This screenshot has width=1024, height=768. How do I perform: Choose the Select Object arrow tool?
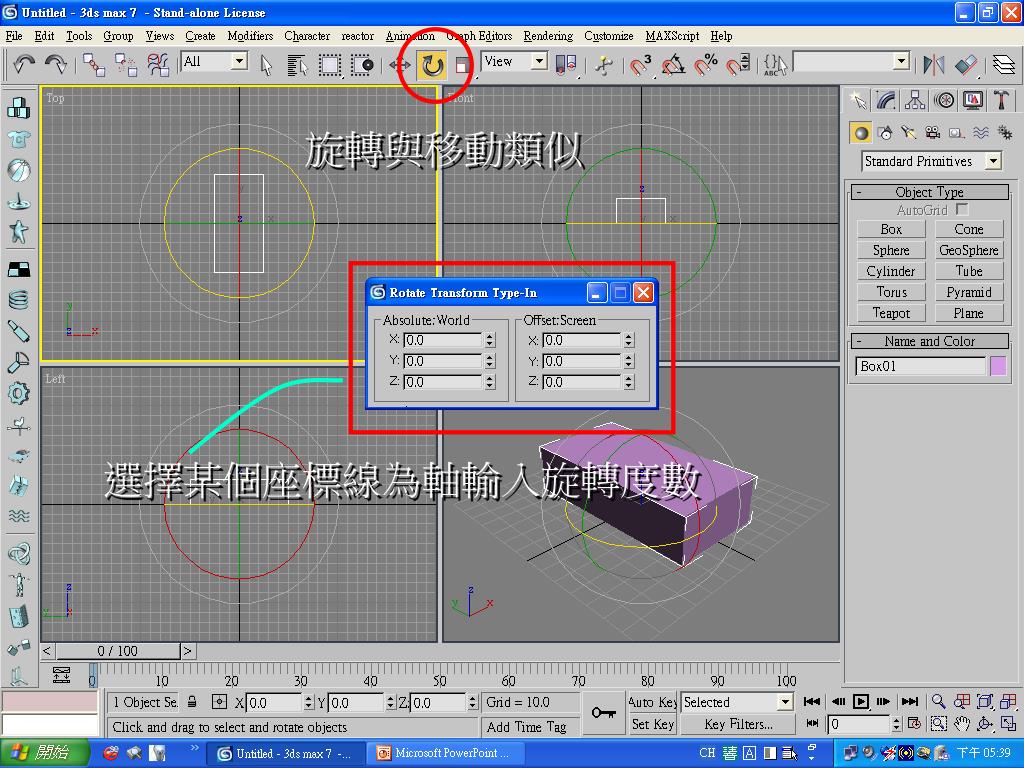coord(266,65)
